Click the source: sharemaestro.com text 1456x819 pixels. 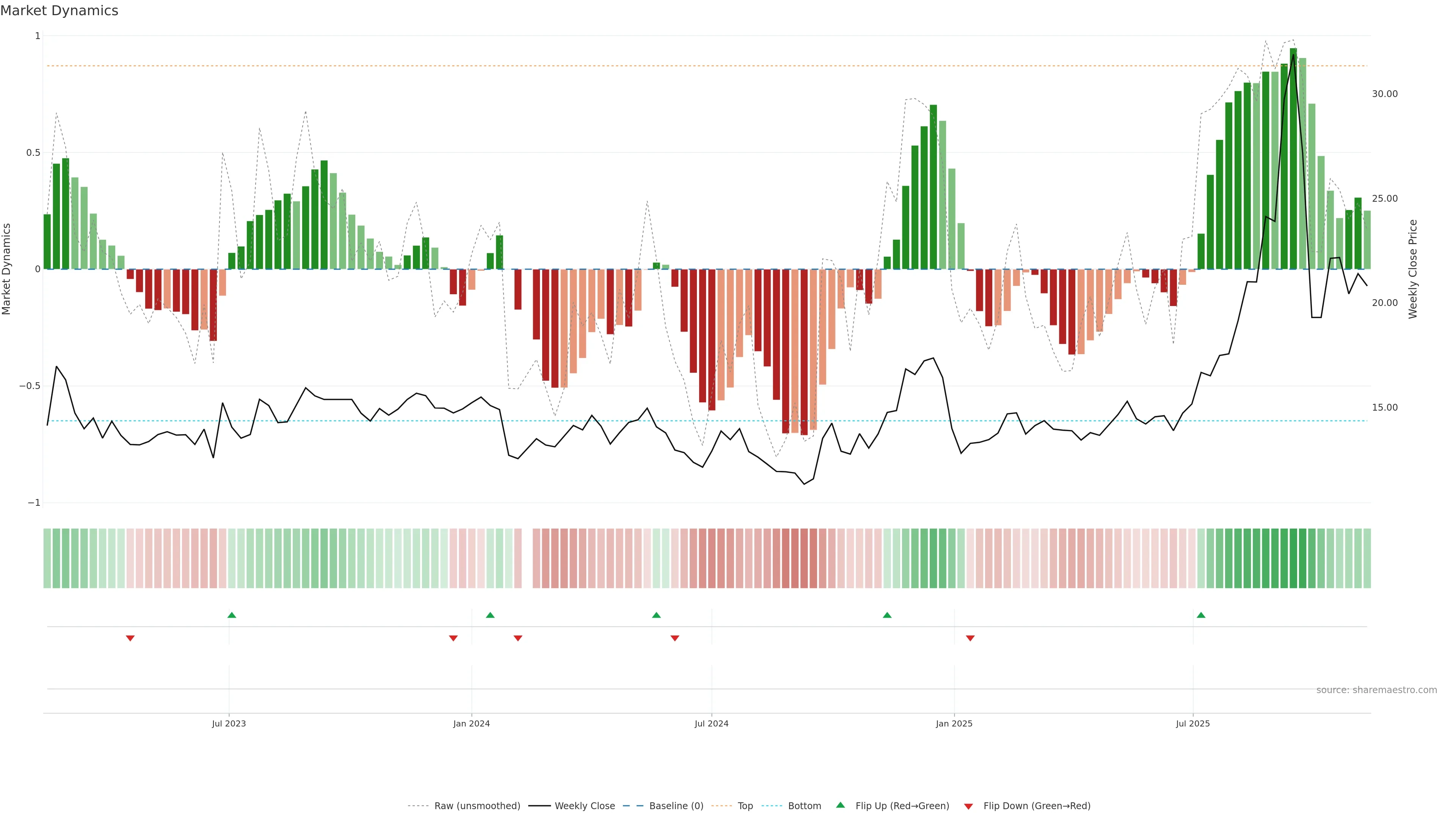[1376, 690]
